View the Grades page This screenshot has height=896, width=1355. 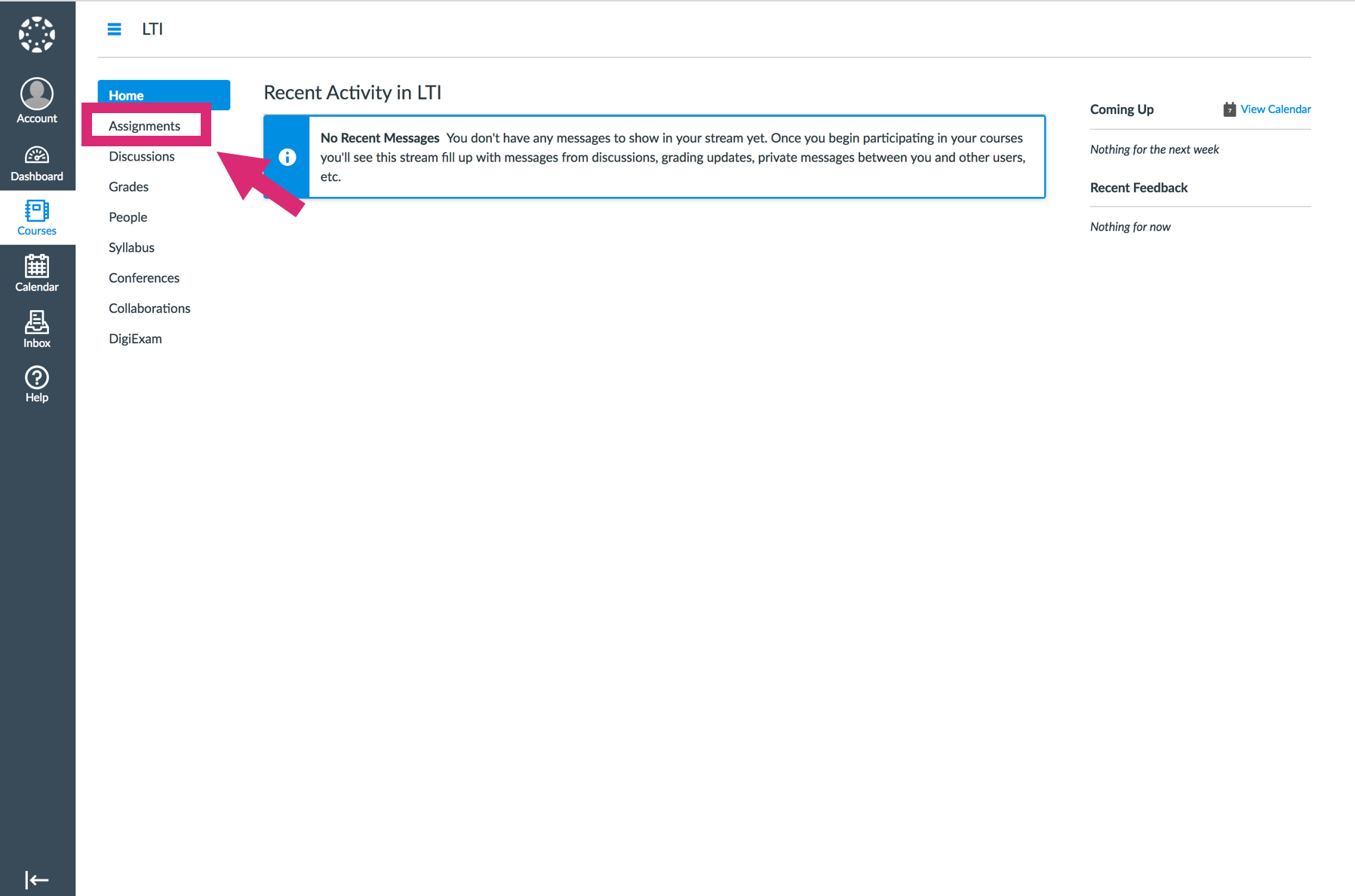coord(129,186)
